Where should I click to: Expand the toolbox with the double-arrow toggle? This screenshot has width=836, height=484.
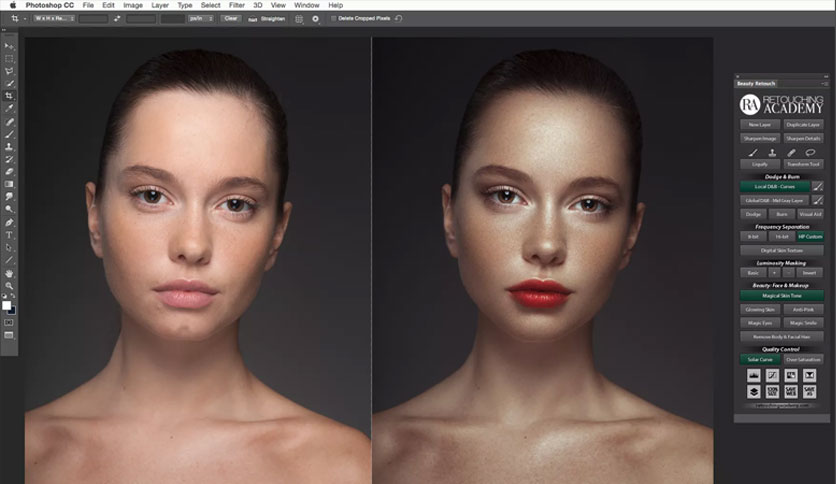[x=4, y=30]
